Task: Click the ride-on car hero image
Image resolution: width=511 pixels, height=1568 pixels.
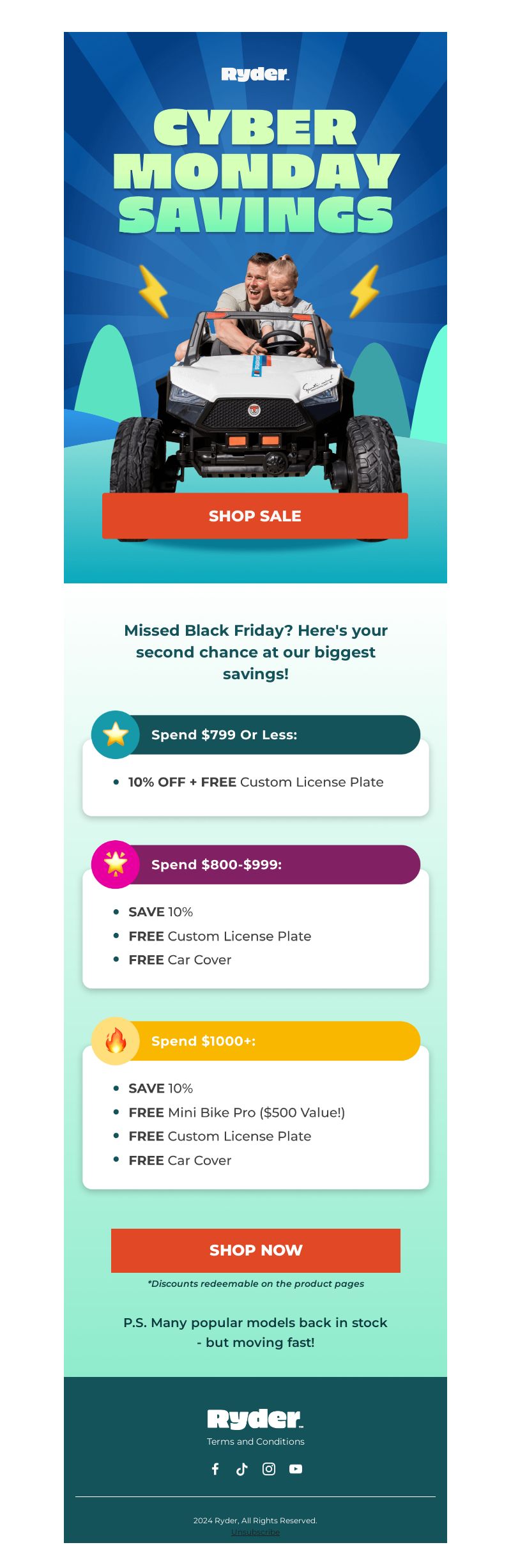Action: 256,396
